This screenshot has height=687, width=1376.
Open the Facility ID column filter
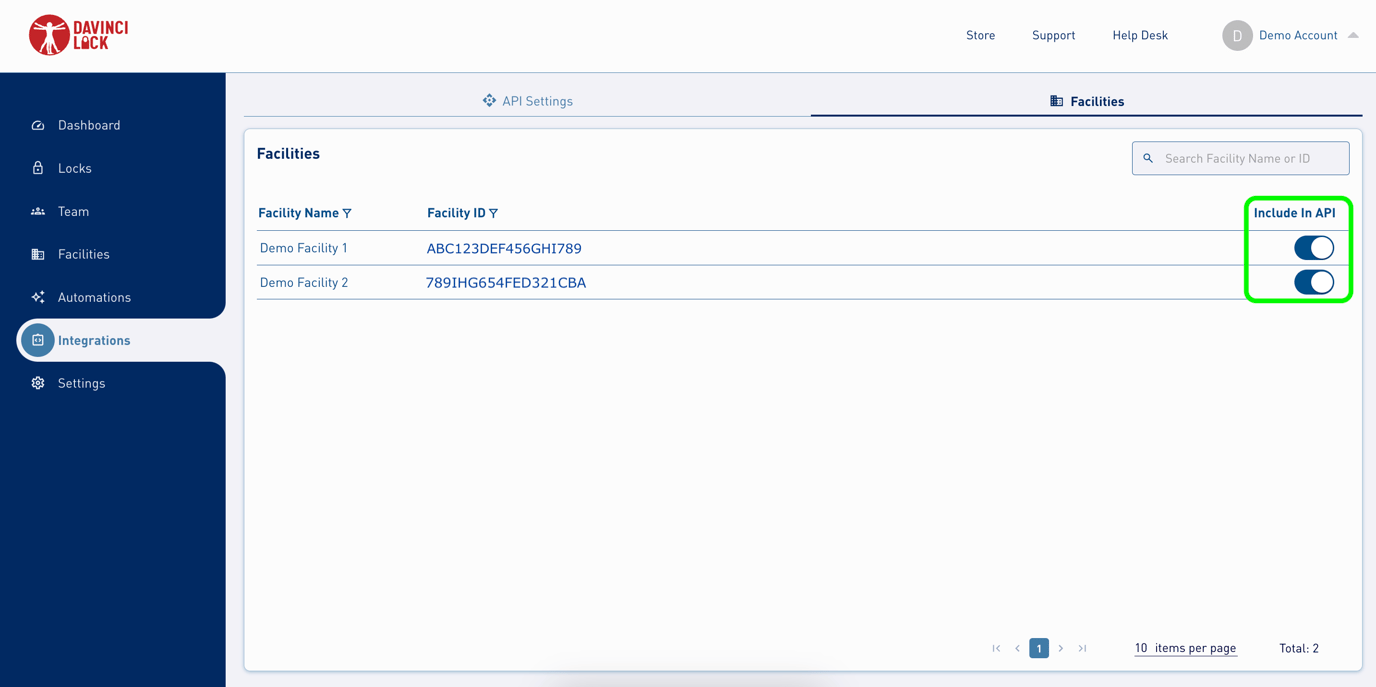[x=492, y=213]
